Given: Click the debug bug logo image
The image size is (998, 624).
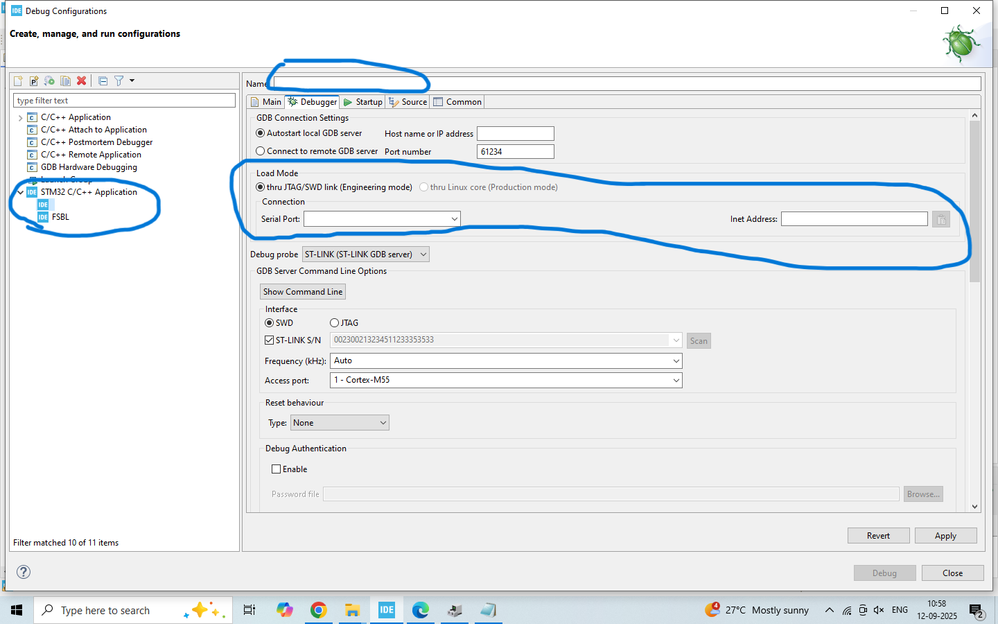Looking at the screenshot, I should [x=958, y=42].
